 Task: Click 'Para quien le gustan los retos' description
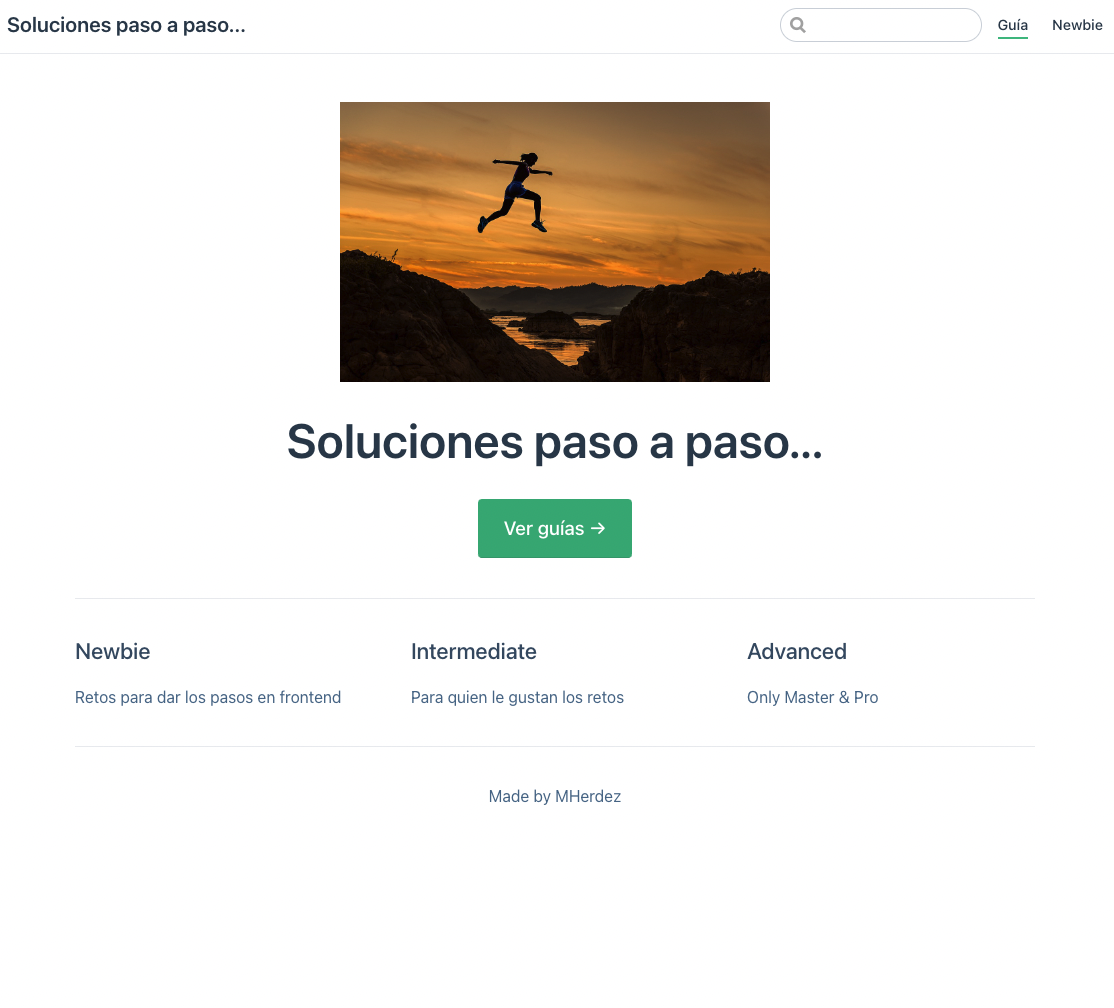pos(517,697)
